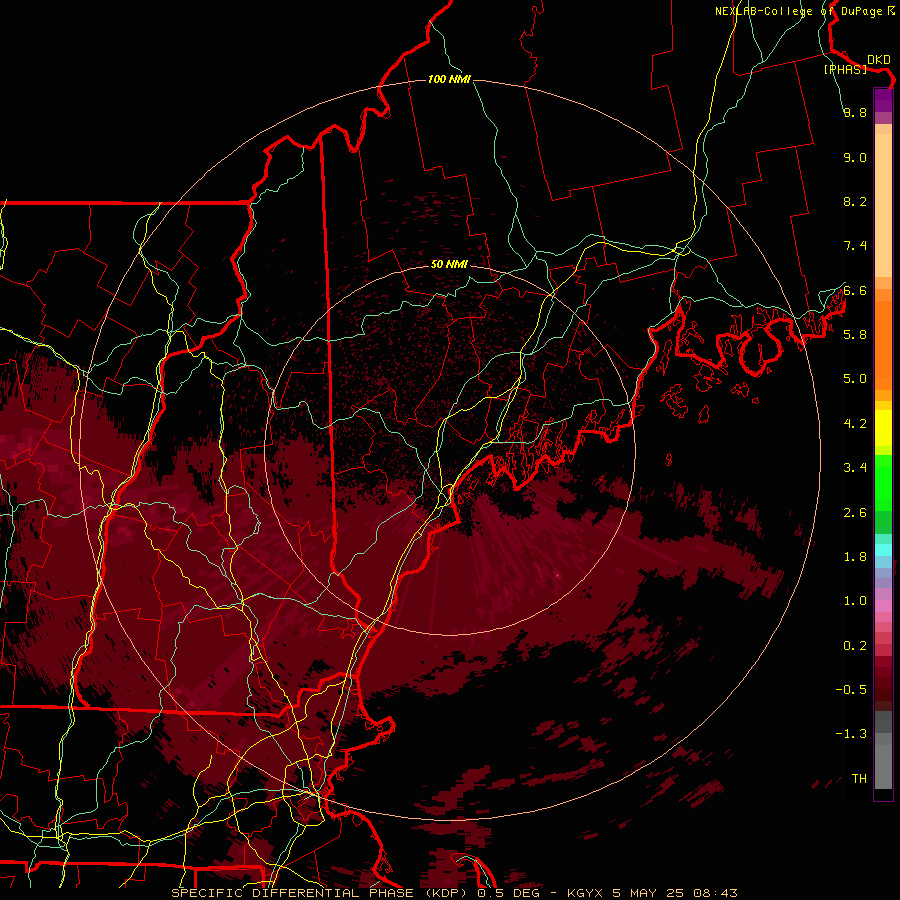This screenshot has height=900, width=900.
Task: Click the 2.6 value on the color scale
Action: tap(855, 513)
